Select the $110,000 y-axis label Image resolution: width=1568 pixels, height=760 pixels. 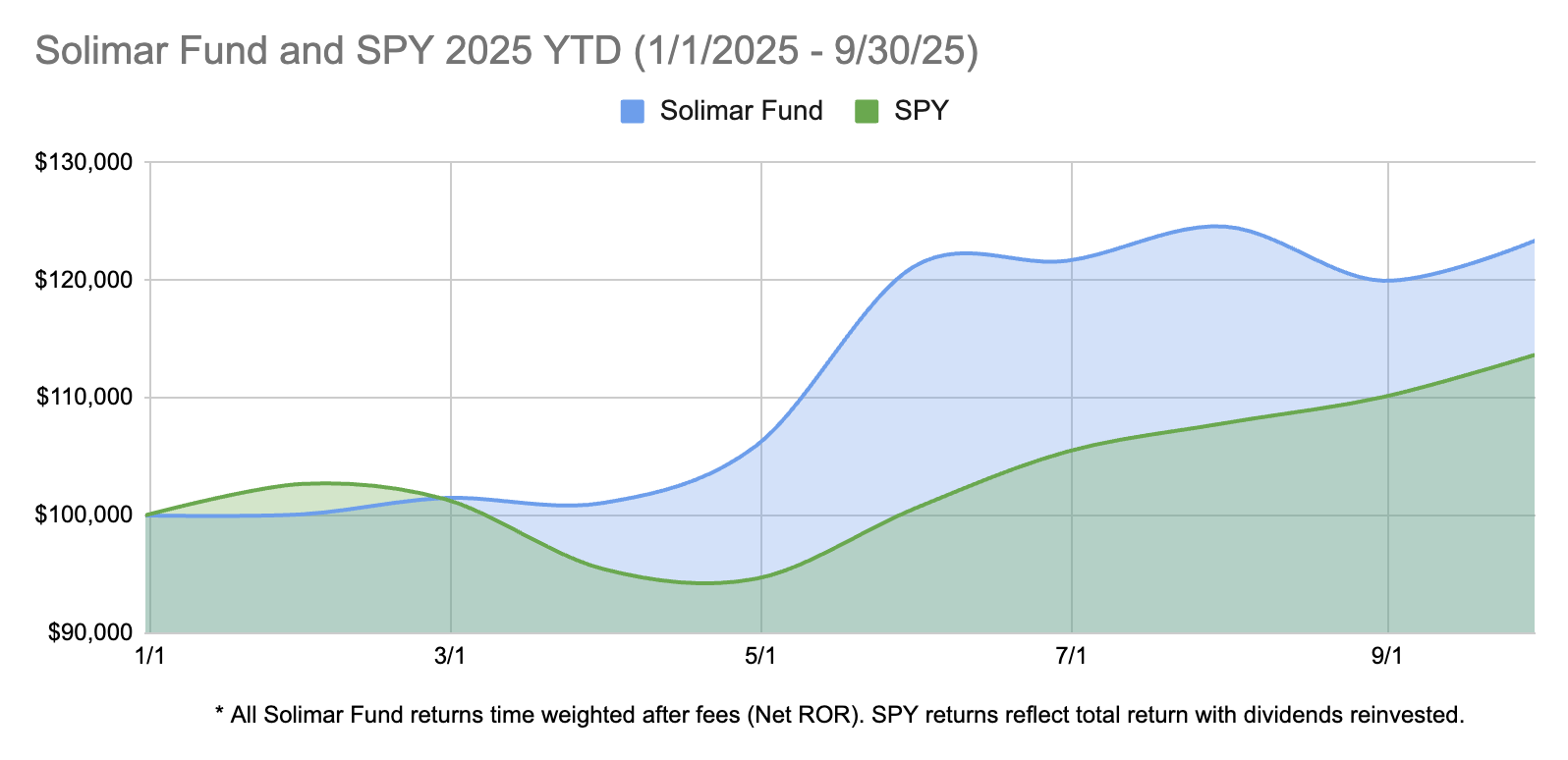pyautogui.click(x=84, y=398)
